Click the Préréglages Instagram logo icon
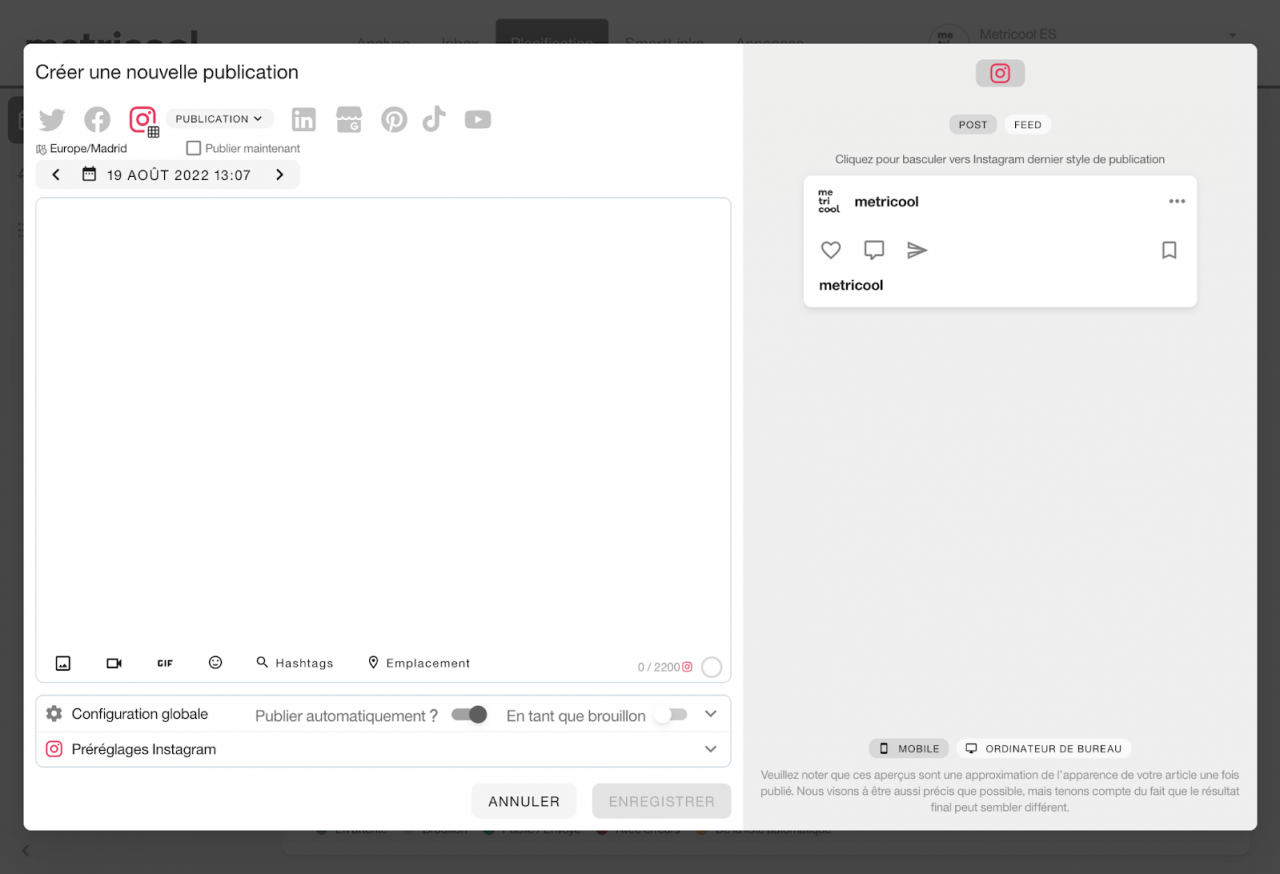This screenshot has height=874, width=1280. click(54, 749)
